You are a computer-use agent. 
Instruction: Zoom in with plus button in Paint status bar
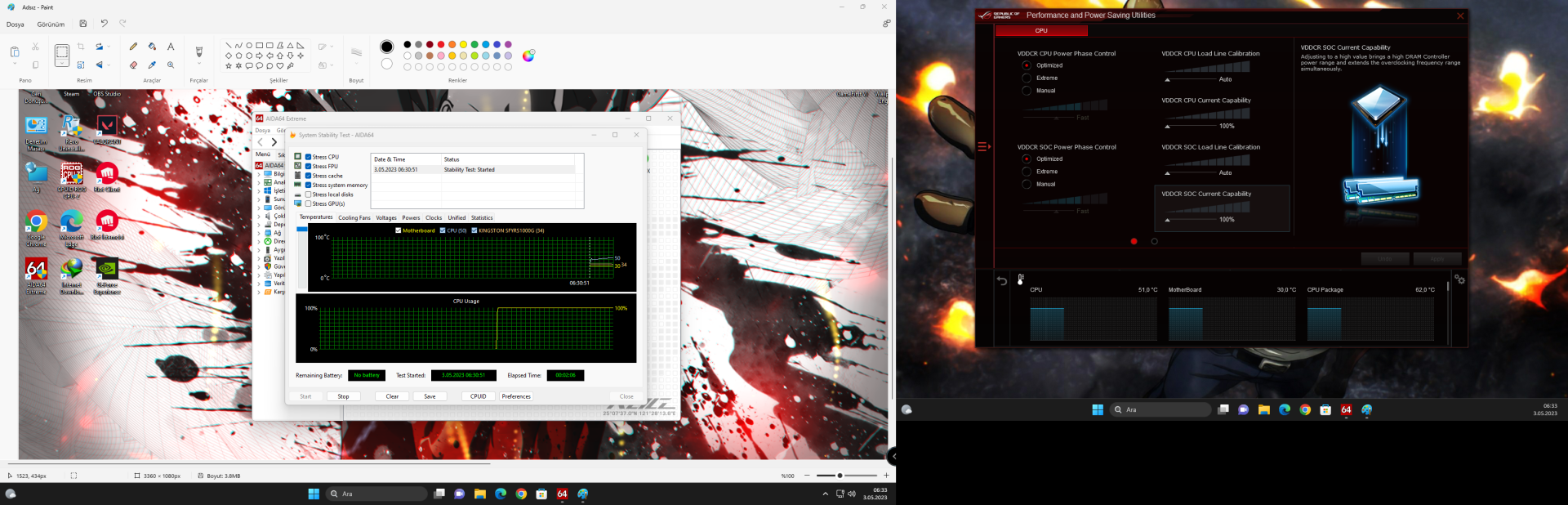(x=886, y=476)
